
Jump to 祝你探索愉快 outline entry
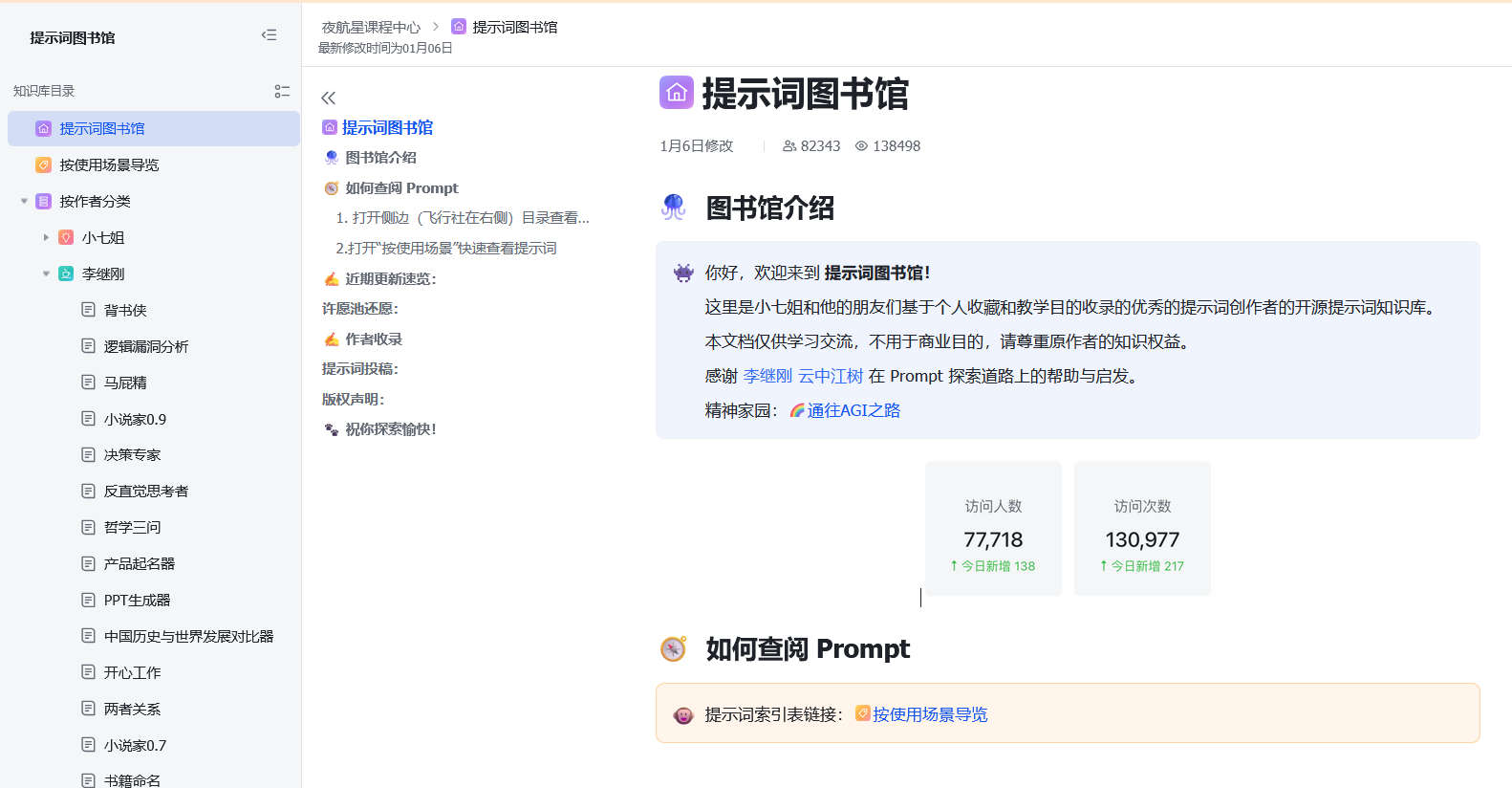[x=390, y=429]
